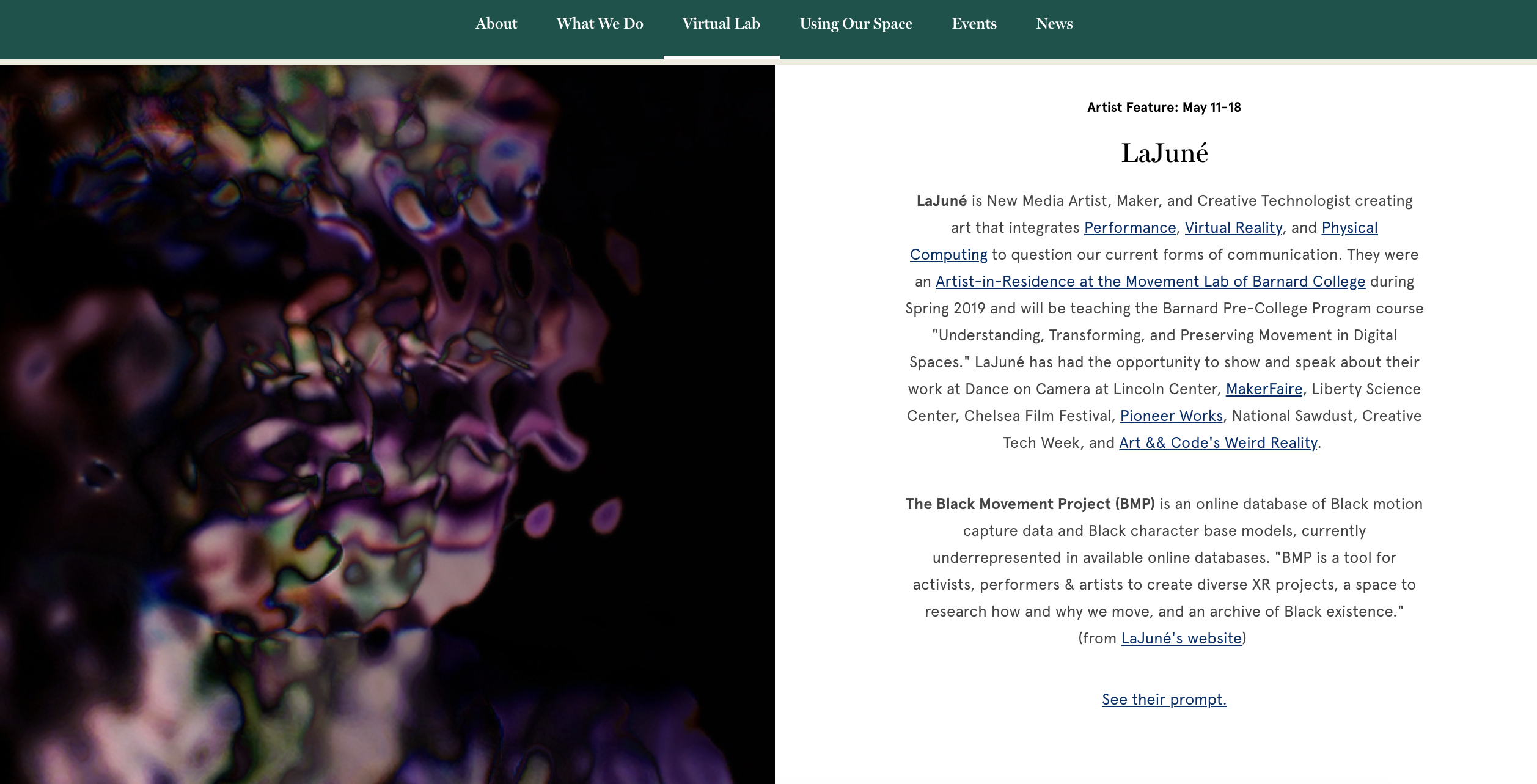Open Artist-in-Residence at Movement Lab link
1537x784 pixels.
[x=1150, y=282]
